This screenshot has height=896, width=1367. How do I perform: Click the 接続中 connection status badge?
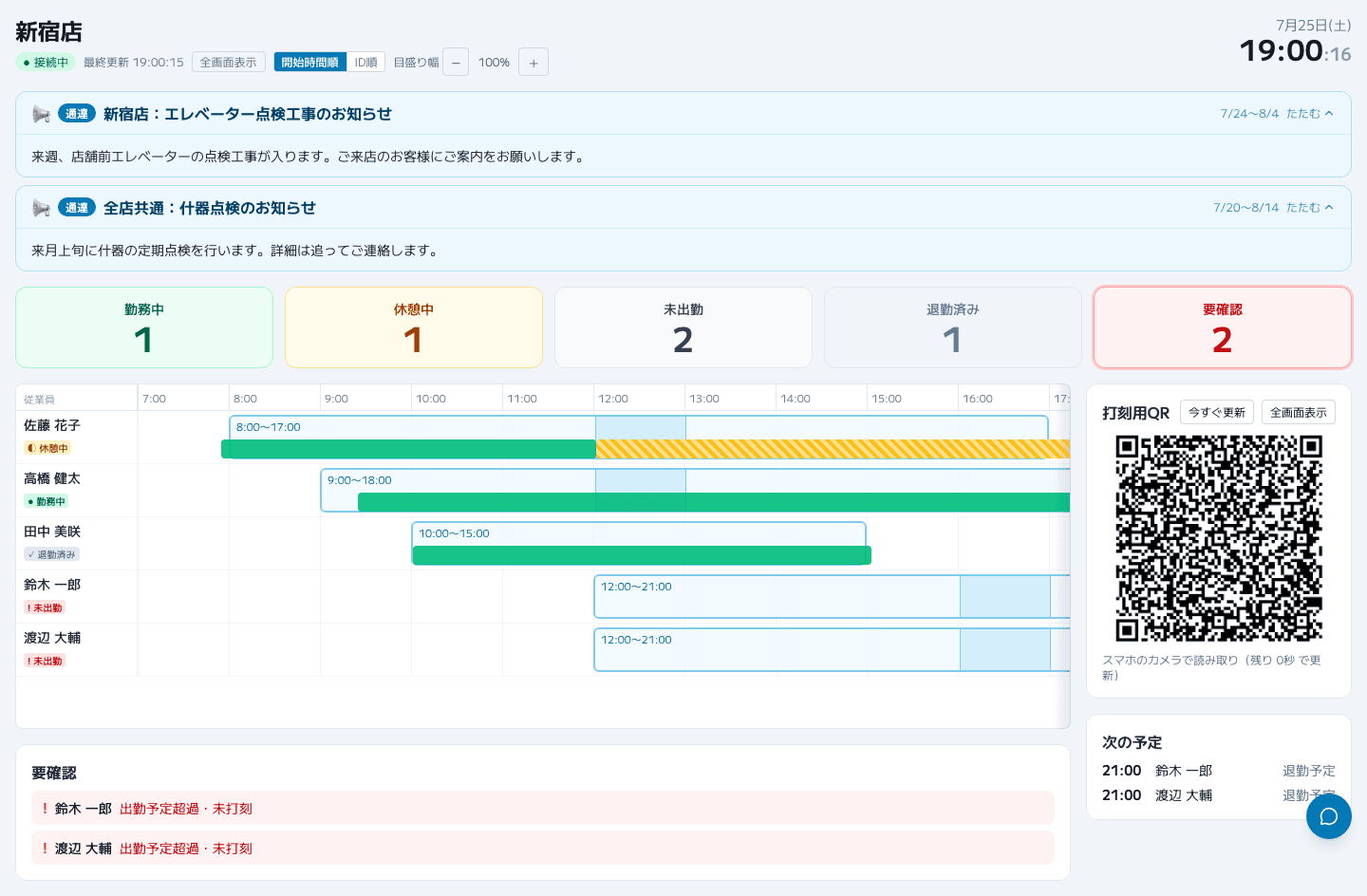[x=46, y=63]
